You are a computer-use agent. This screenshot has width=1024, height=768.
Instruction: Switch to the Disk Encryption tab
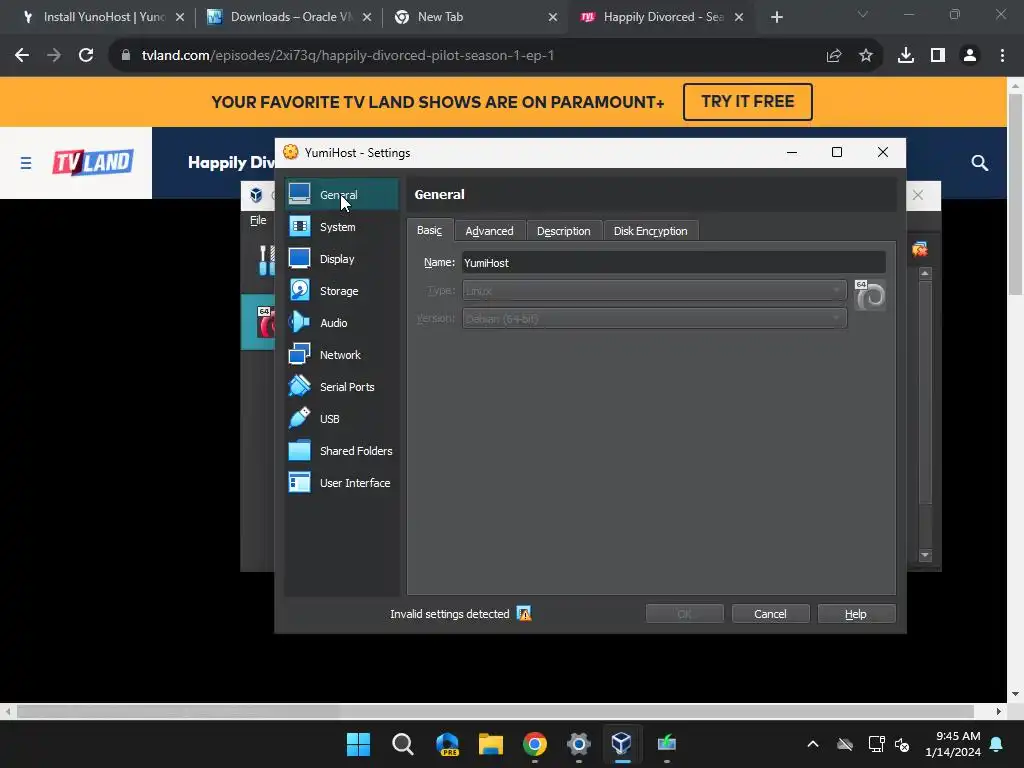[x=650, y=231]
